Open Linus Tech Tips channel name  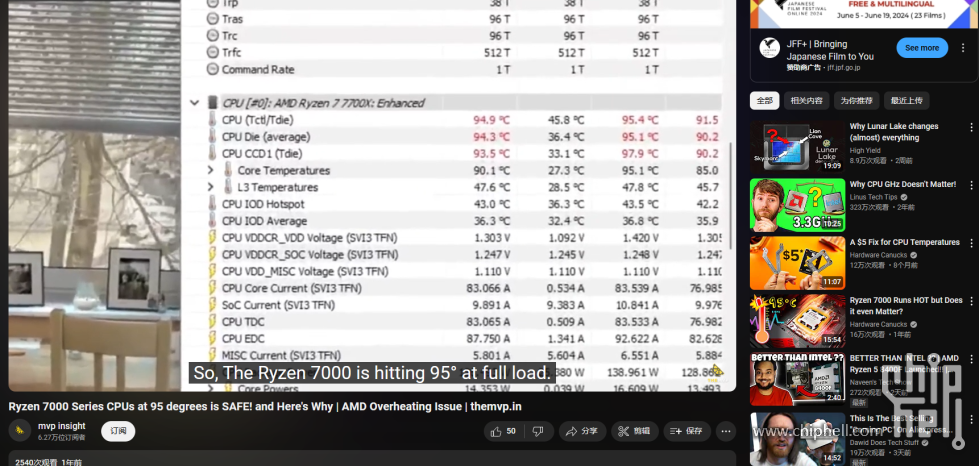[x=871, y=197]
